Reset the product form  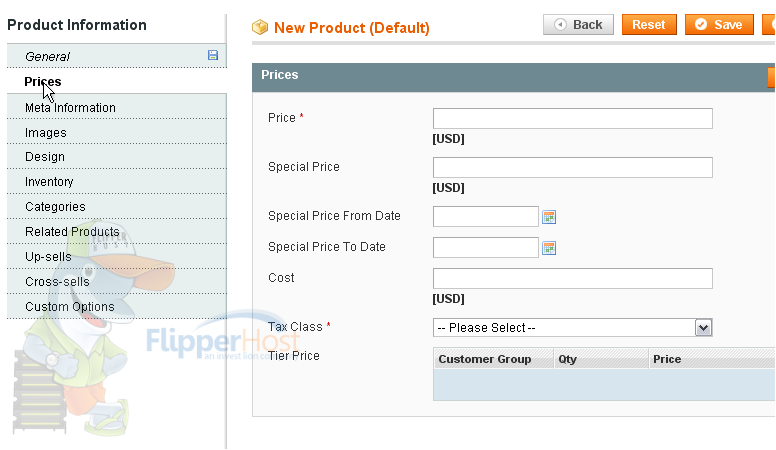[x=649, y=24]
